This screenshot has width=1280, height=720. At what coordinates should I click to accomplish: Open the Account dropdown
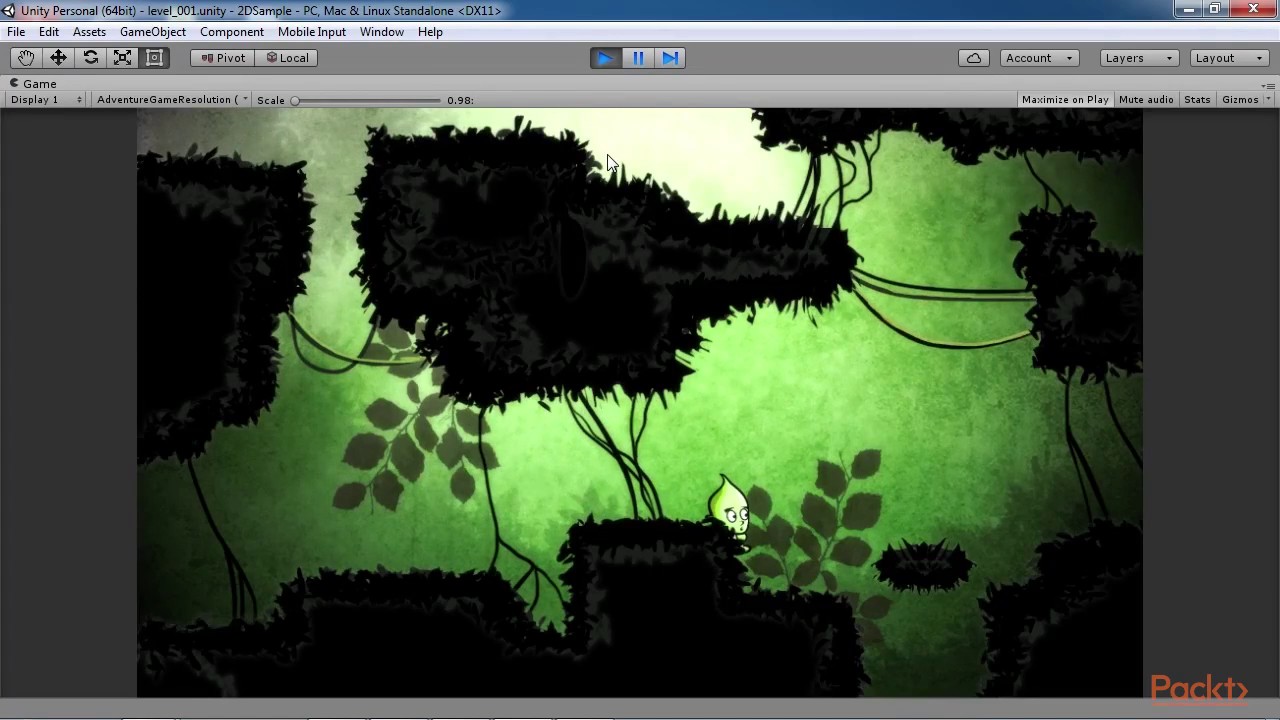click(x=1040, y=58)
